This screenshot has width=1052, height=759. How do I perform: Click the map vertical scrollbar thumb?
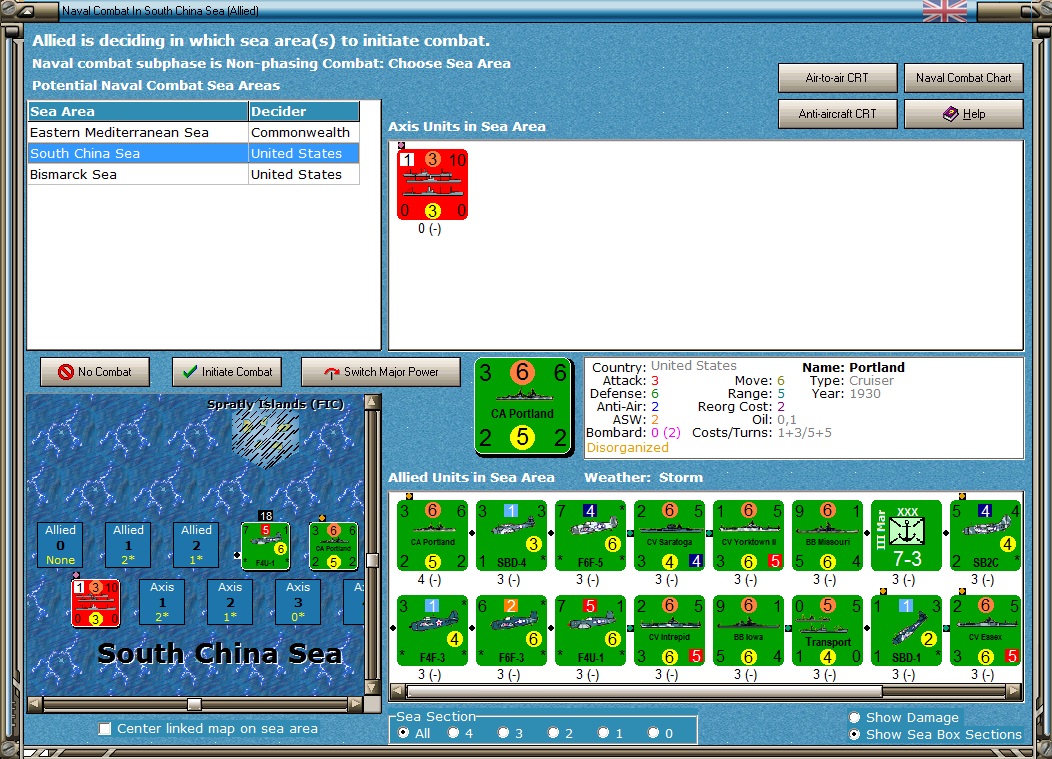[x=372, y=560]
